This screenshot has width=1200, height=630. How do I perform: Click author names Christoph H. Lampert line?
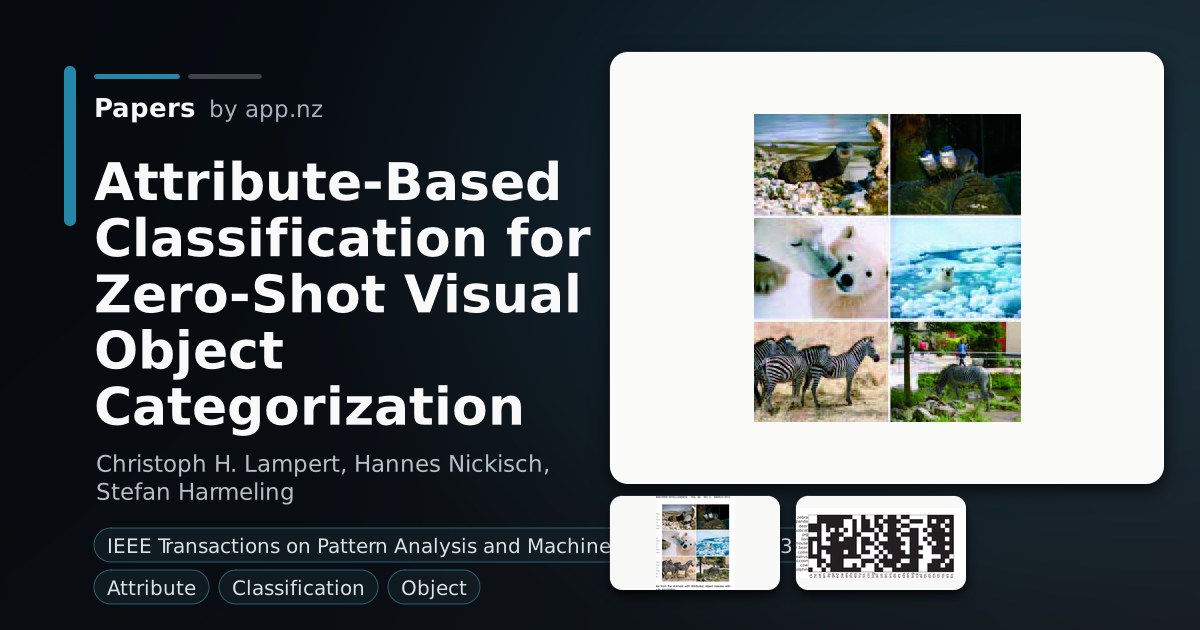[x=323, y=464]
